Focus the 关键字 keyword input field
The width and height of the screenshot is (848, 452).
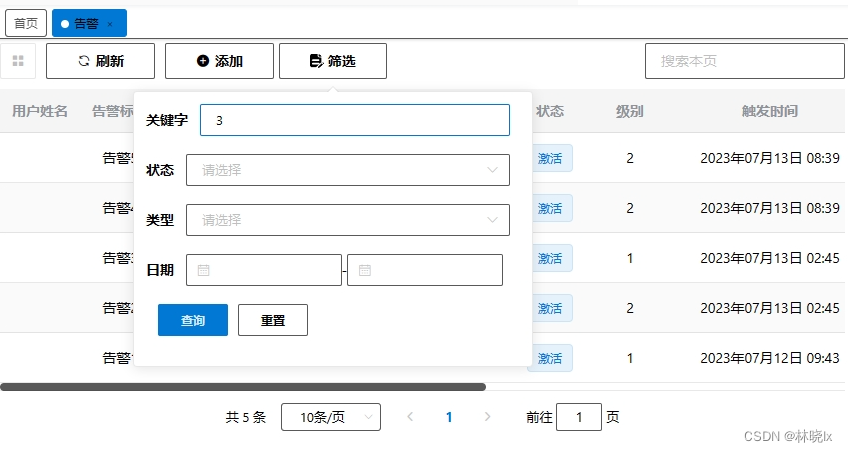coord(354,120)
